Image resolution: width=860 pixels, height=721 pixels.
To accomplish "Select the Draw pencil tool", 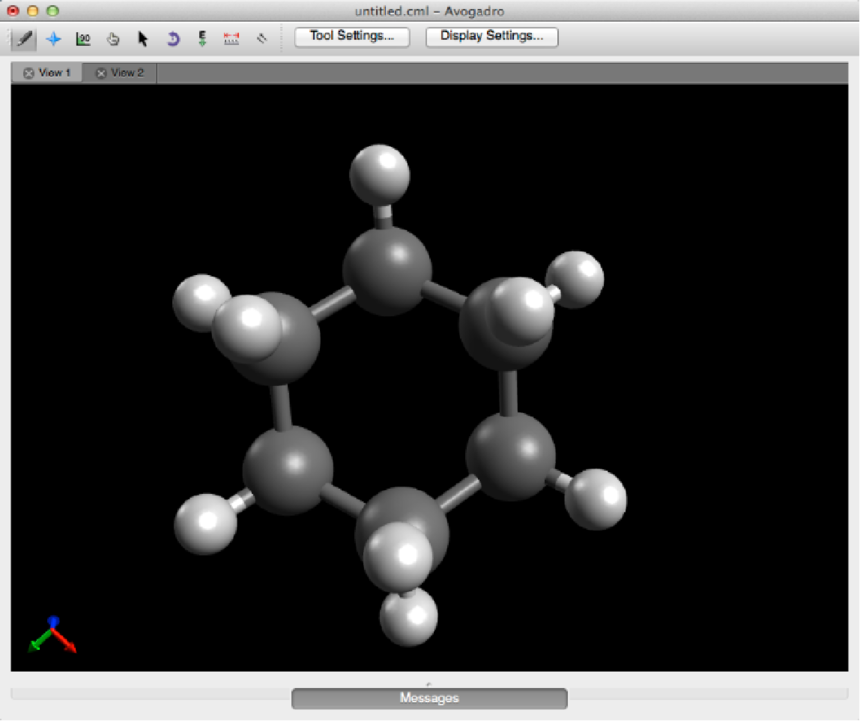I will click(x=22, y=39).
